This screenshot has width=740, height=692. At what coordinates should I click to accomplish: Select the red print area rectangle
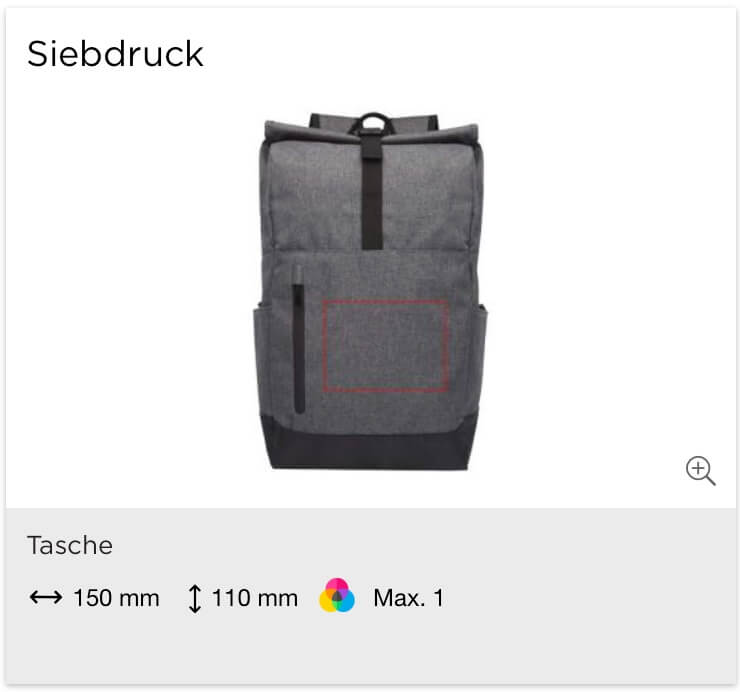pyautogui.click(x=386, y=346)
